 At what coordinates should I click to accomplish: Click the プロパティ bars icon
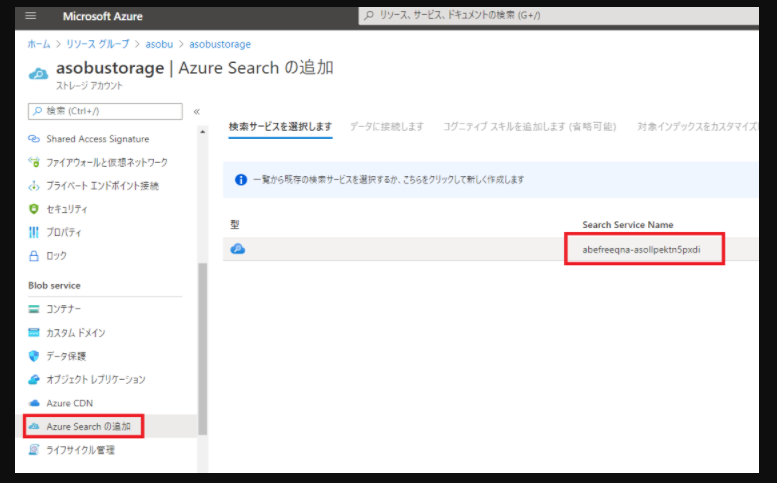click(x=34, y=232)
